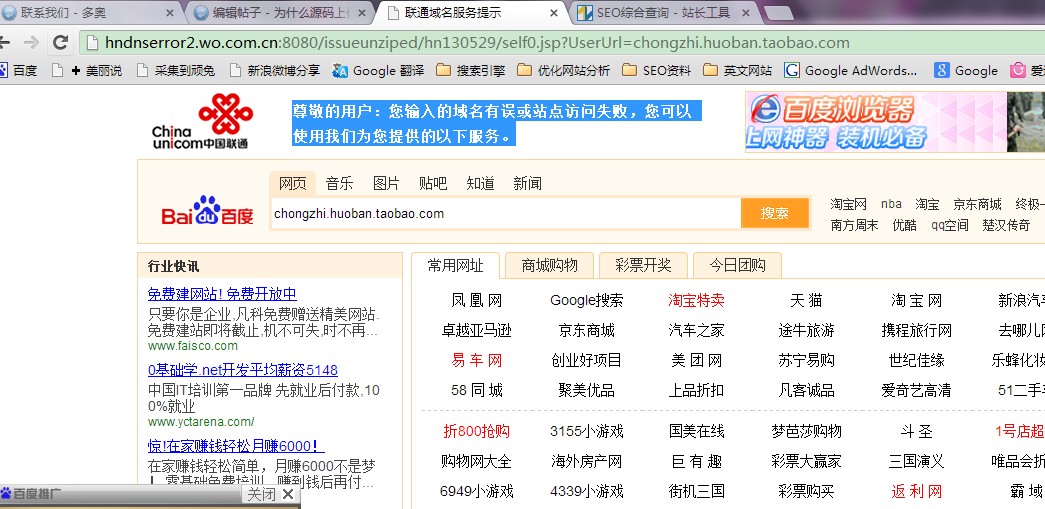Reload the page with the refresh icon
The image size is (1045, 509).
pyautogui.click(x=60, y=43)
